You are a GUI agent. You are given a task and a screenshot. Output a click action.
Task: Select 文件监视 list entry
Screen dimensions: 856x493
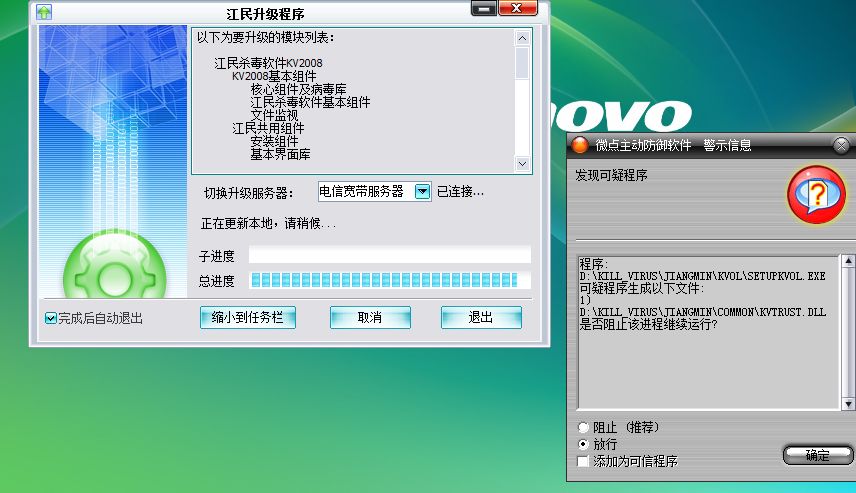274,116
